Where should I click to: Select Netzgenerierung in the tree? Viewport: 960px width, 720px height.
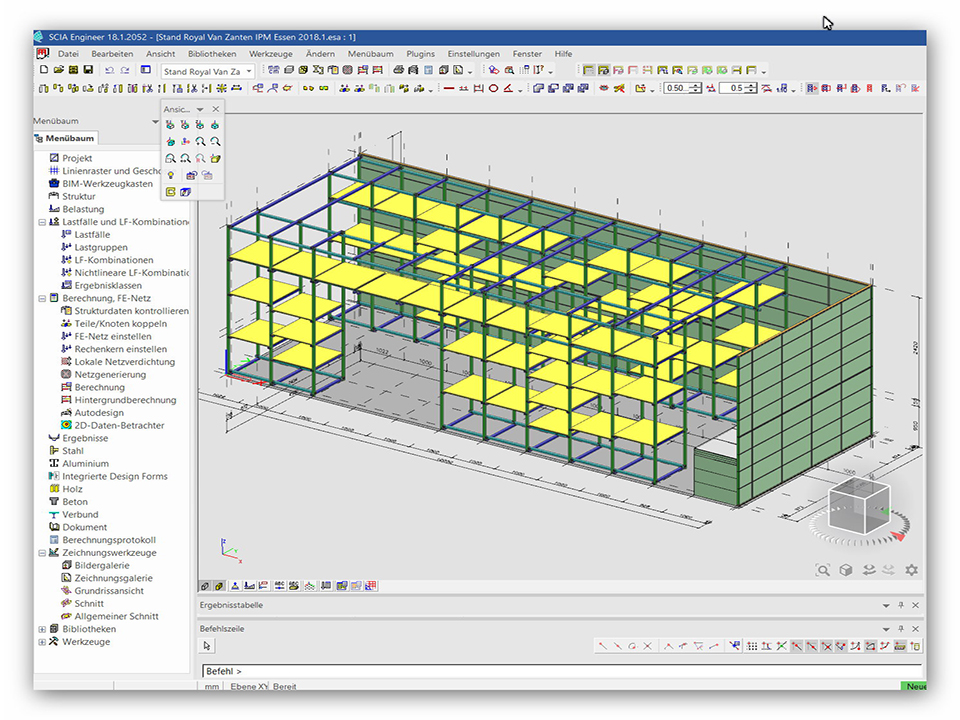pos(110,375)
